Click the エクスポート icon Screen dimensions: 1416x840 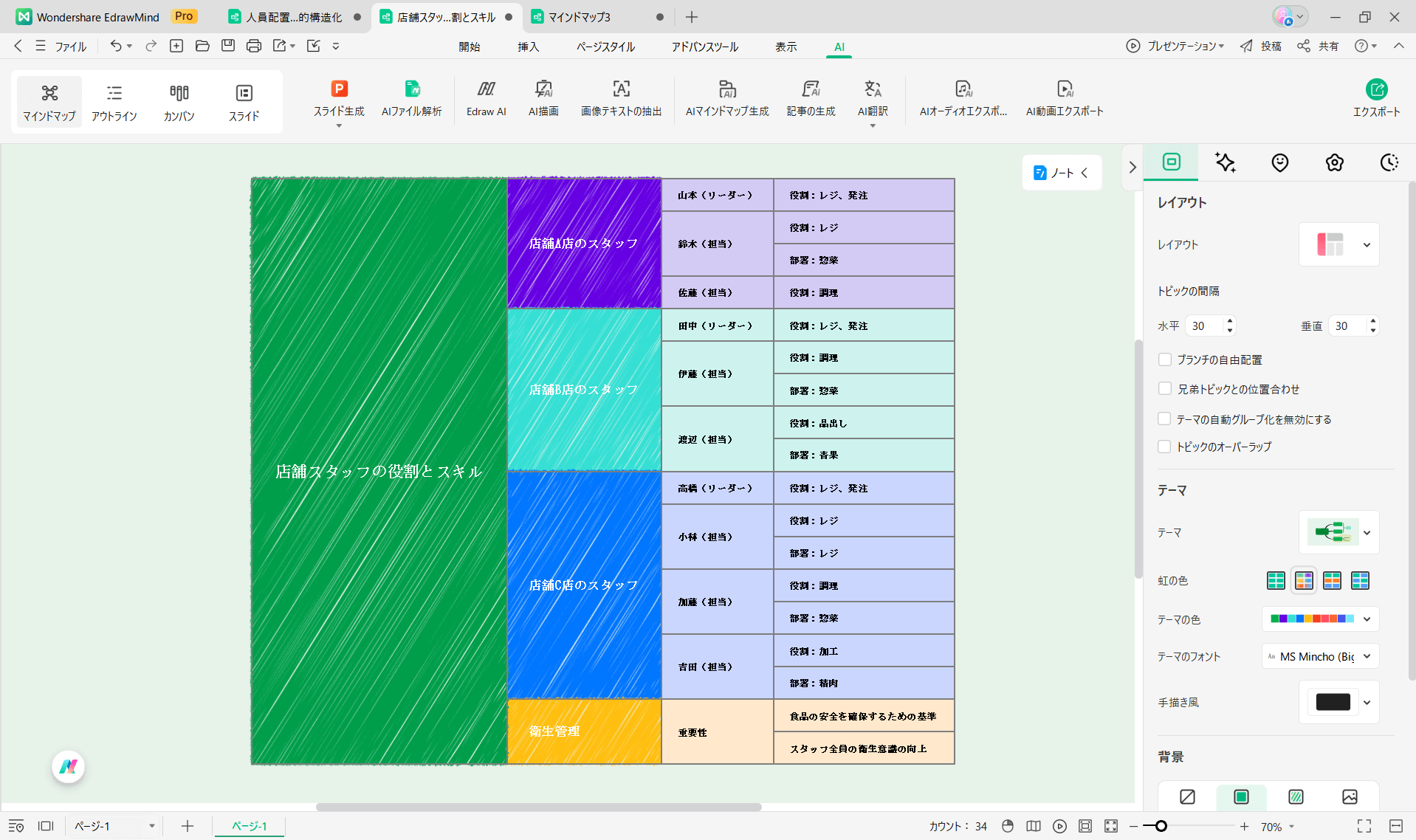1376,90
